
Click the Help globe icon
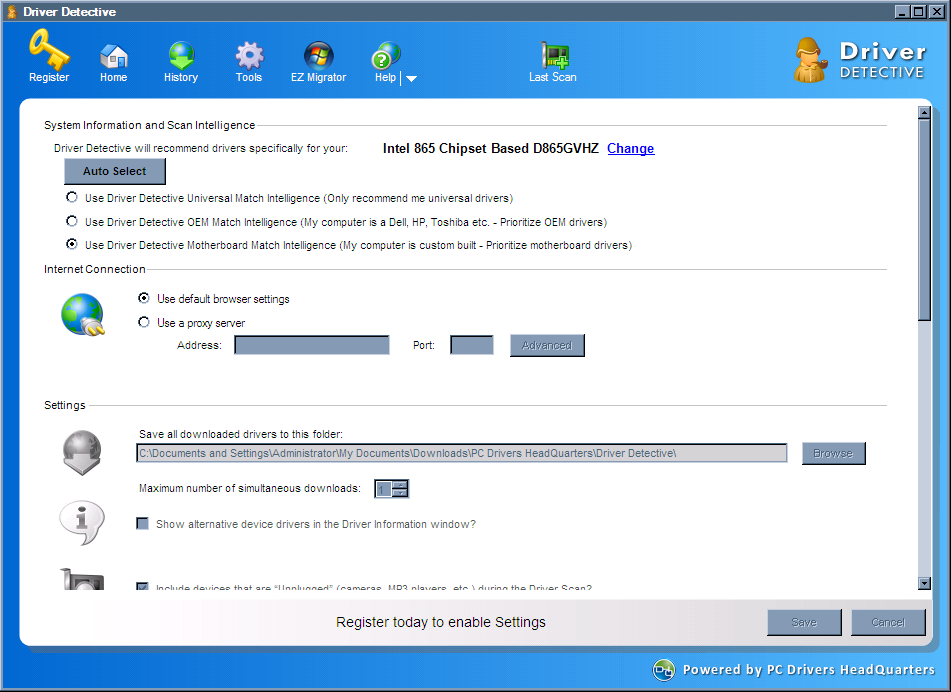point(386,56)
